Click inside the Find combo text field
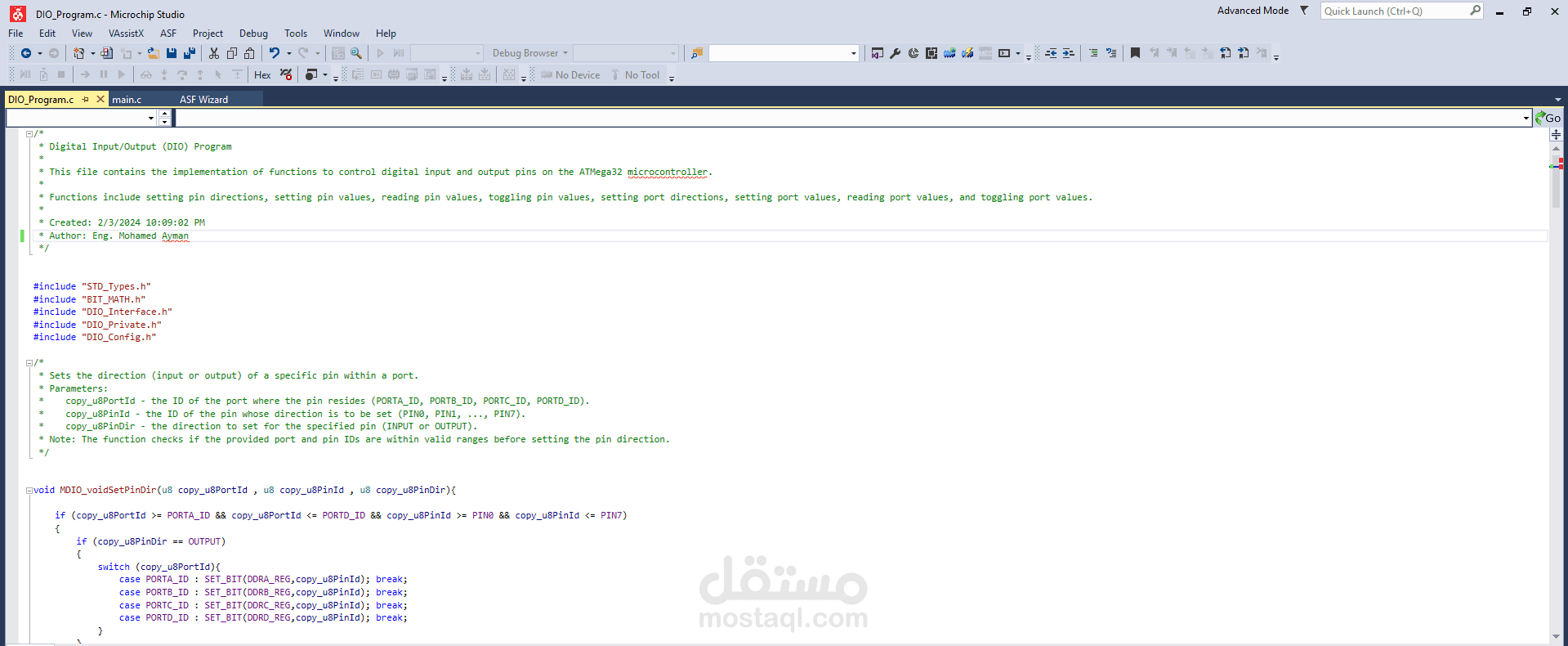Image resolution: width=1568 pixels, height=646 pixels. [779, 53]
